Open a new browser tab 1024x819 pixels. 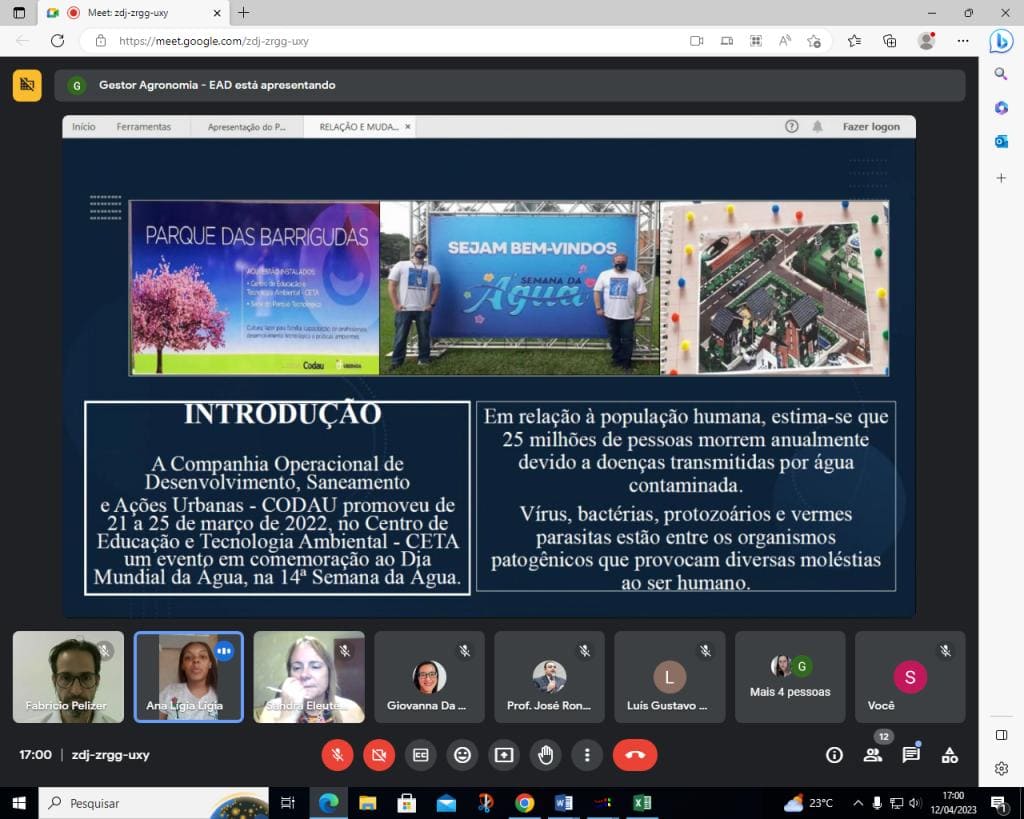point(244,12)
